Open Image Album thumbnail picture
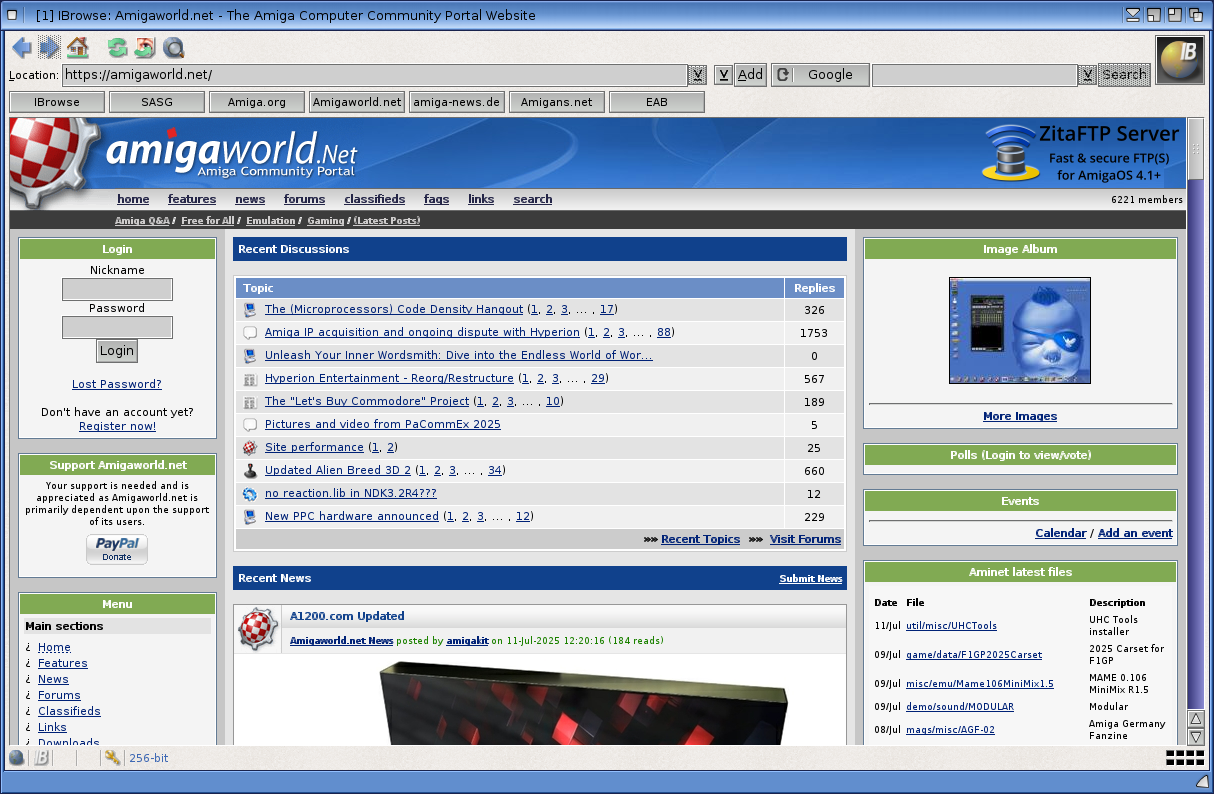Screen dimensions: 1214x794 [1020, 331]
